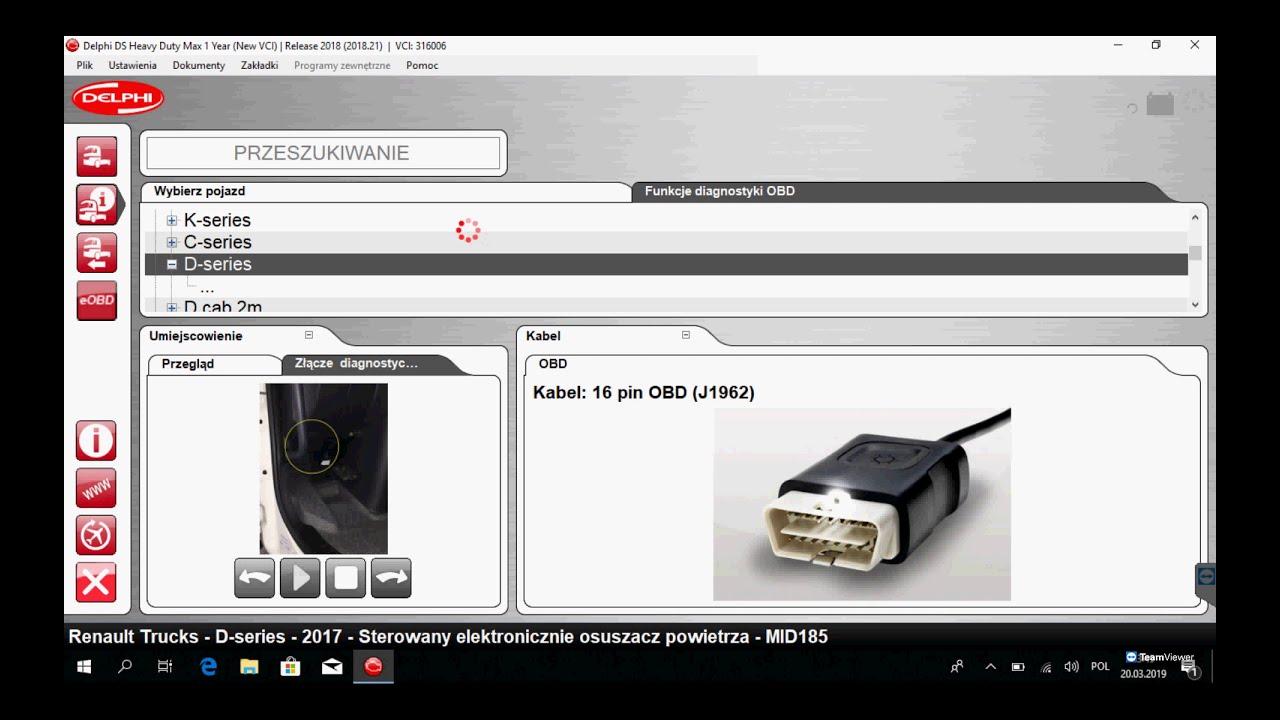This screenshot has width=1280, height=720.
Task: Open the Ustawienia menu
Action: (x=133, y=65)
